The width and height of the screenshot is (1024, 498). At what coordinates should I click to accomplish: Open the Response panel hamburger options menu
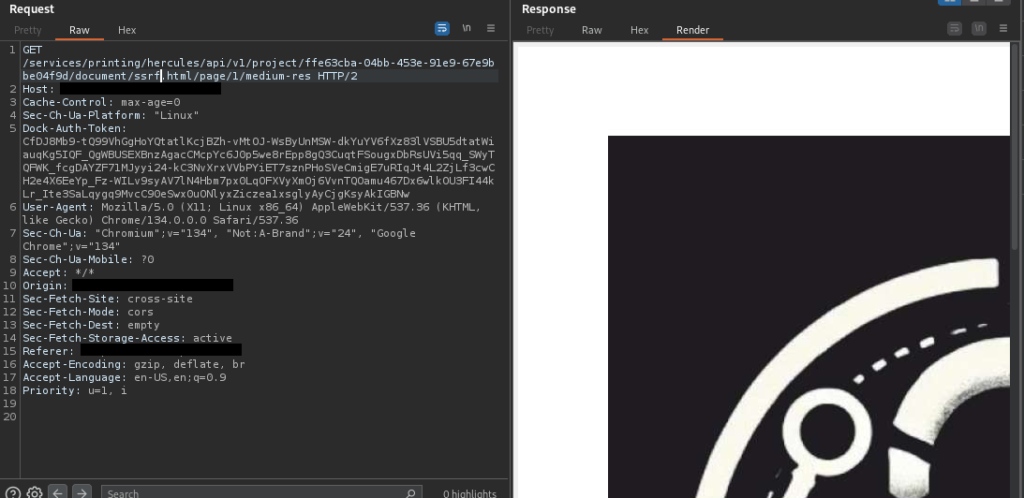(1004, 29)
